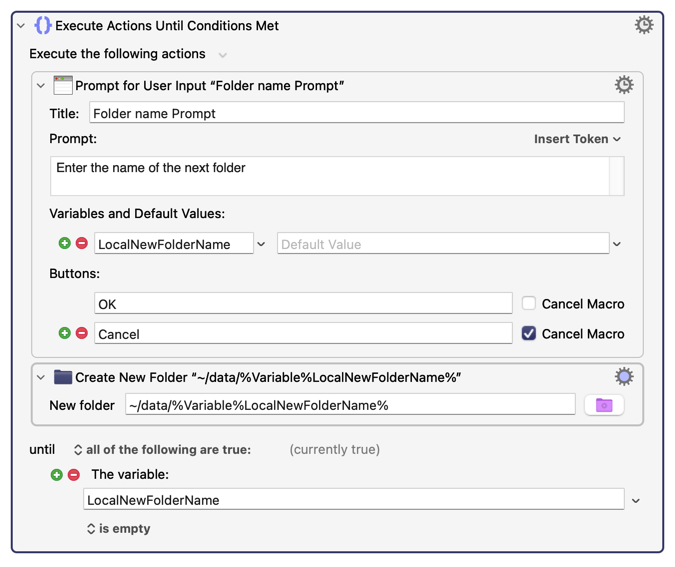Click the Title field 'Folder name Prompt'
Image resolution: width=675 pixels, height=567 pixels.
tap(356, 113)
